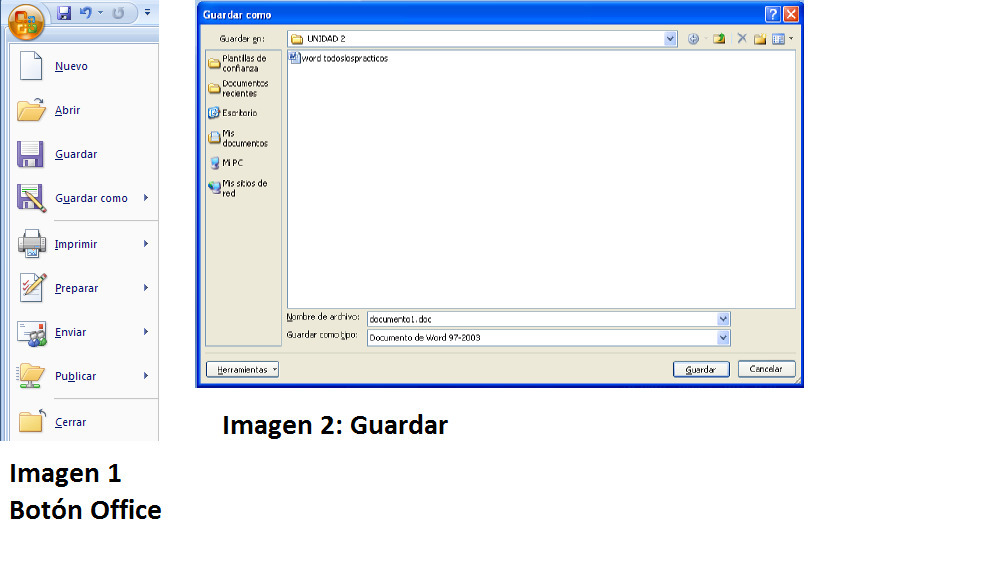
Task: Click the round Office button
Action: (25, 20)
